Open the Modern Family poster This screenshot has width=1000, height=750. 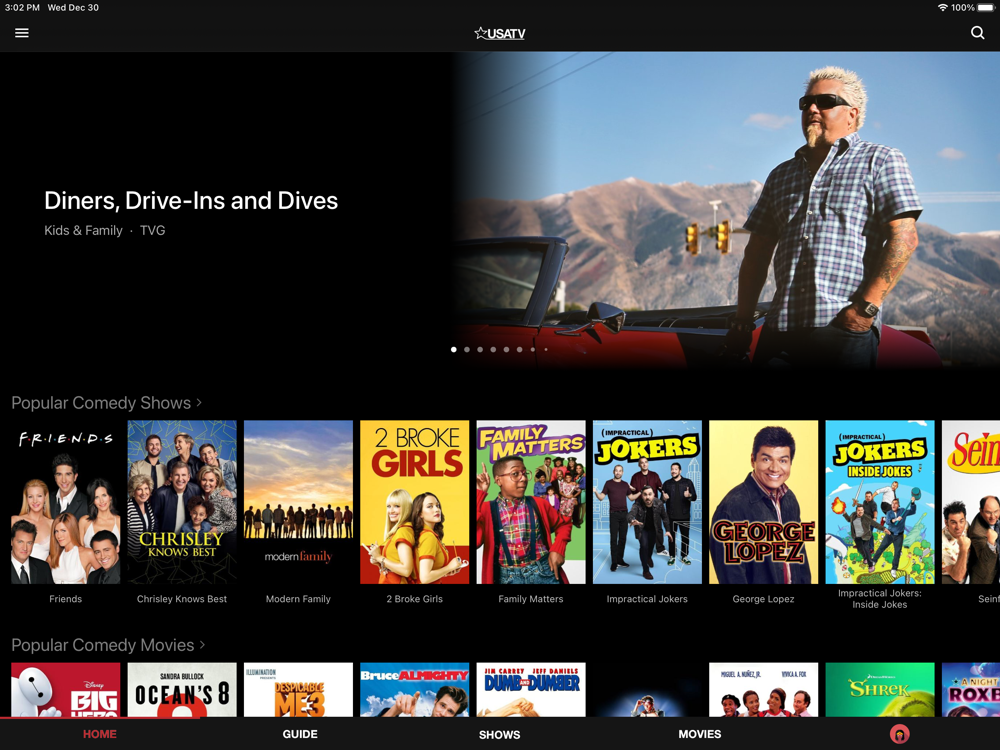click(298, 502)
